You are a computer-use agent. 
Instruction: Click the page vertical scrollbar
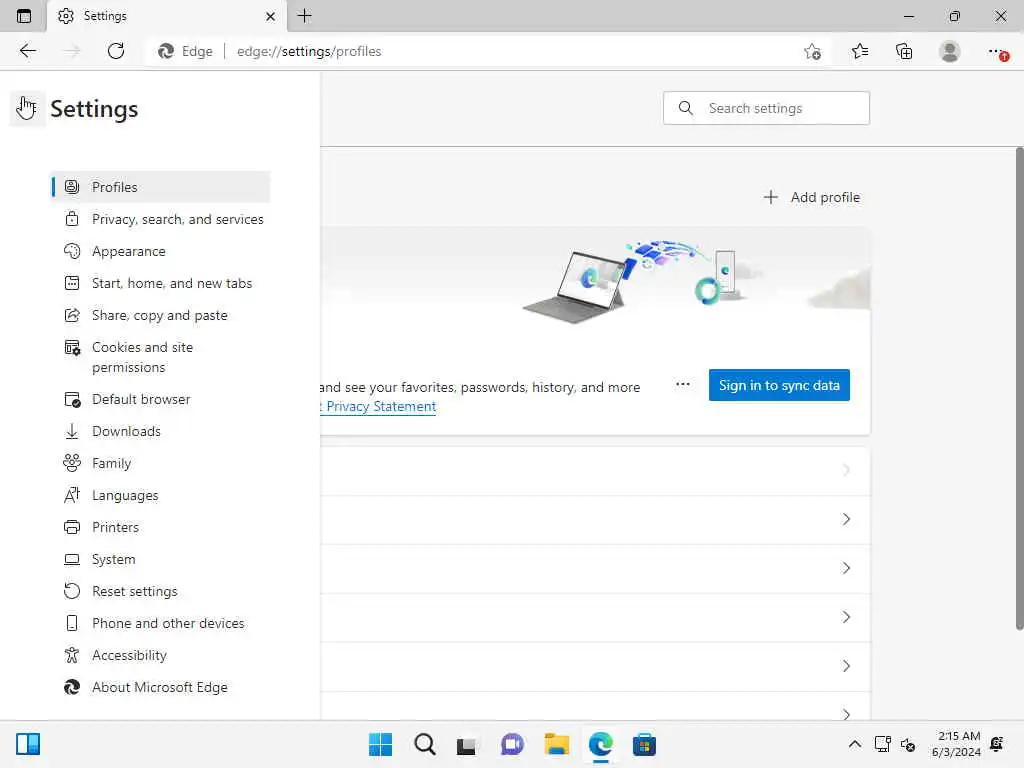pyautogui.click(x=1019, y=389)
